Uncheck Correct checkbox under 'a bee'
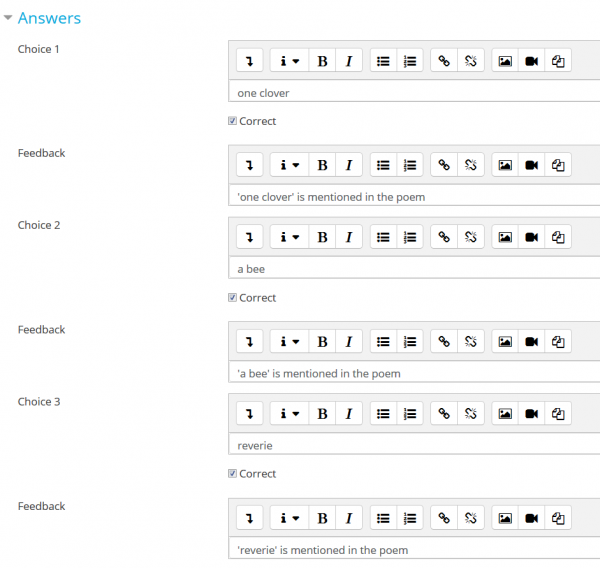The image size is (600, 568). tap(233, 298)
